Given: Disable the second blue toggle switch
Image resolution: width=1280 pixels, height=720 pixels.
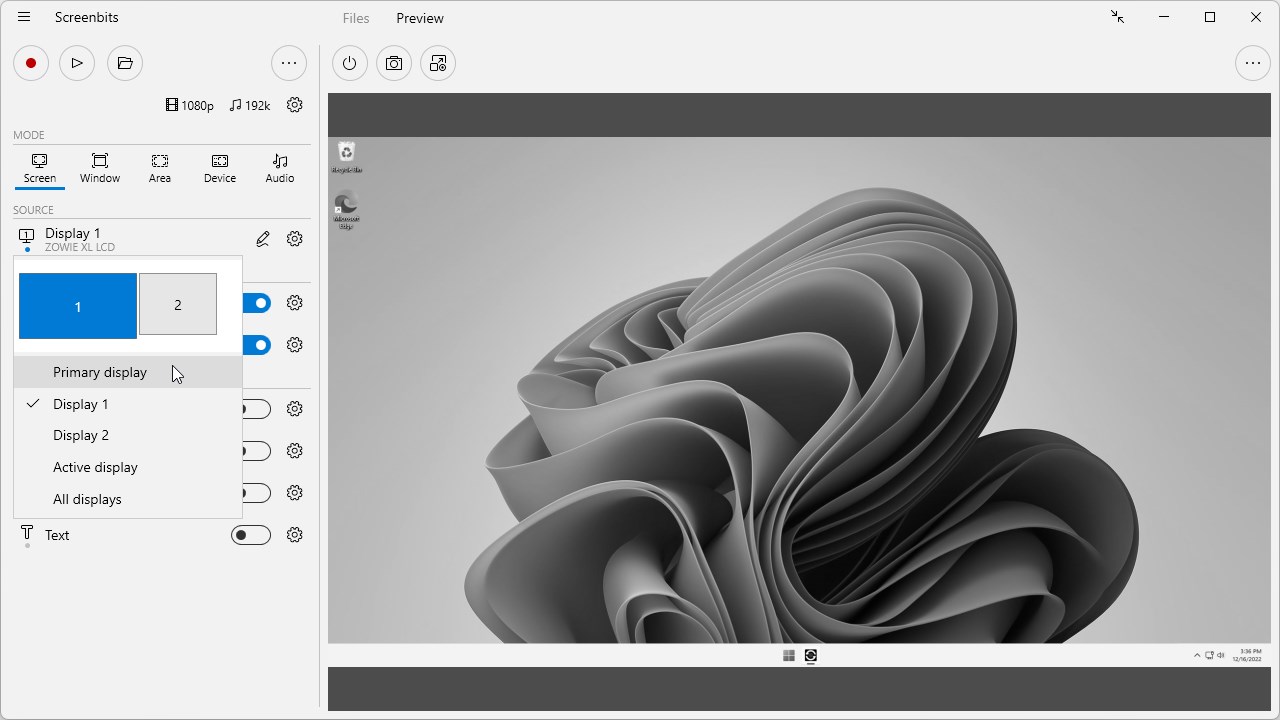Looking at the screenshot, I should click(x=258, y=344).
